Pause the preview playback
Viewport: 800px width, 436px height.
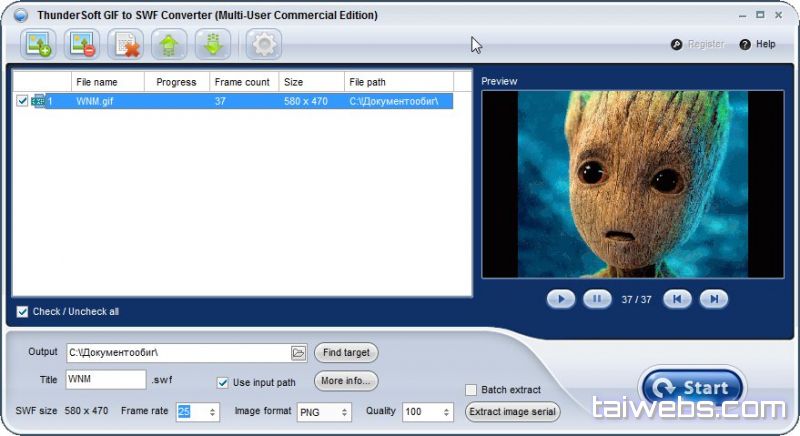597,298
